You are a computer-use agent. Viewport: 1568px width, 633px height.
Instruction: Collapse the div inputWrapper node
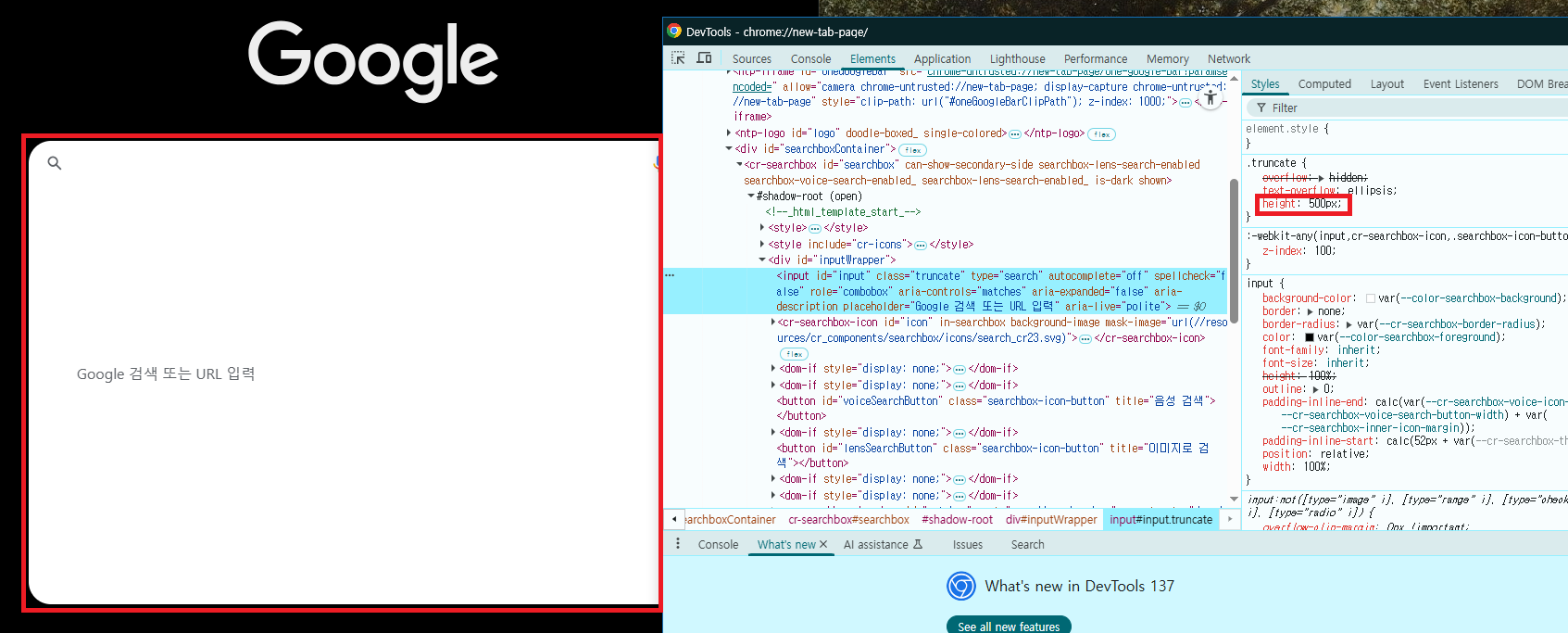(762, 260)
